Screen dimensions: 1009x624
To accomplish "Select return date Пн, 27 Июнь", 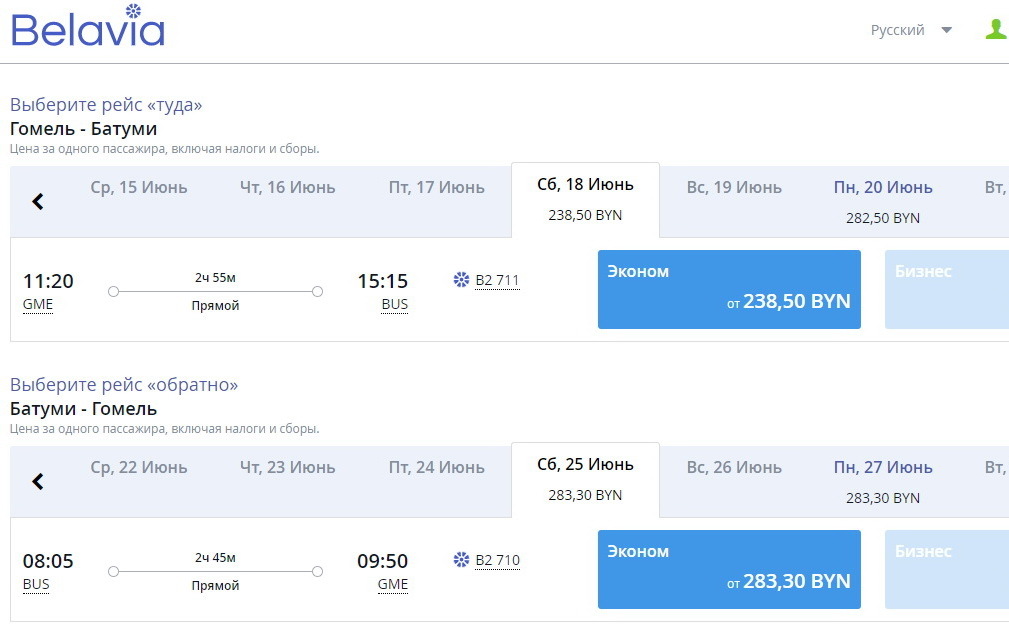I will point(883,481).
